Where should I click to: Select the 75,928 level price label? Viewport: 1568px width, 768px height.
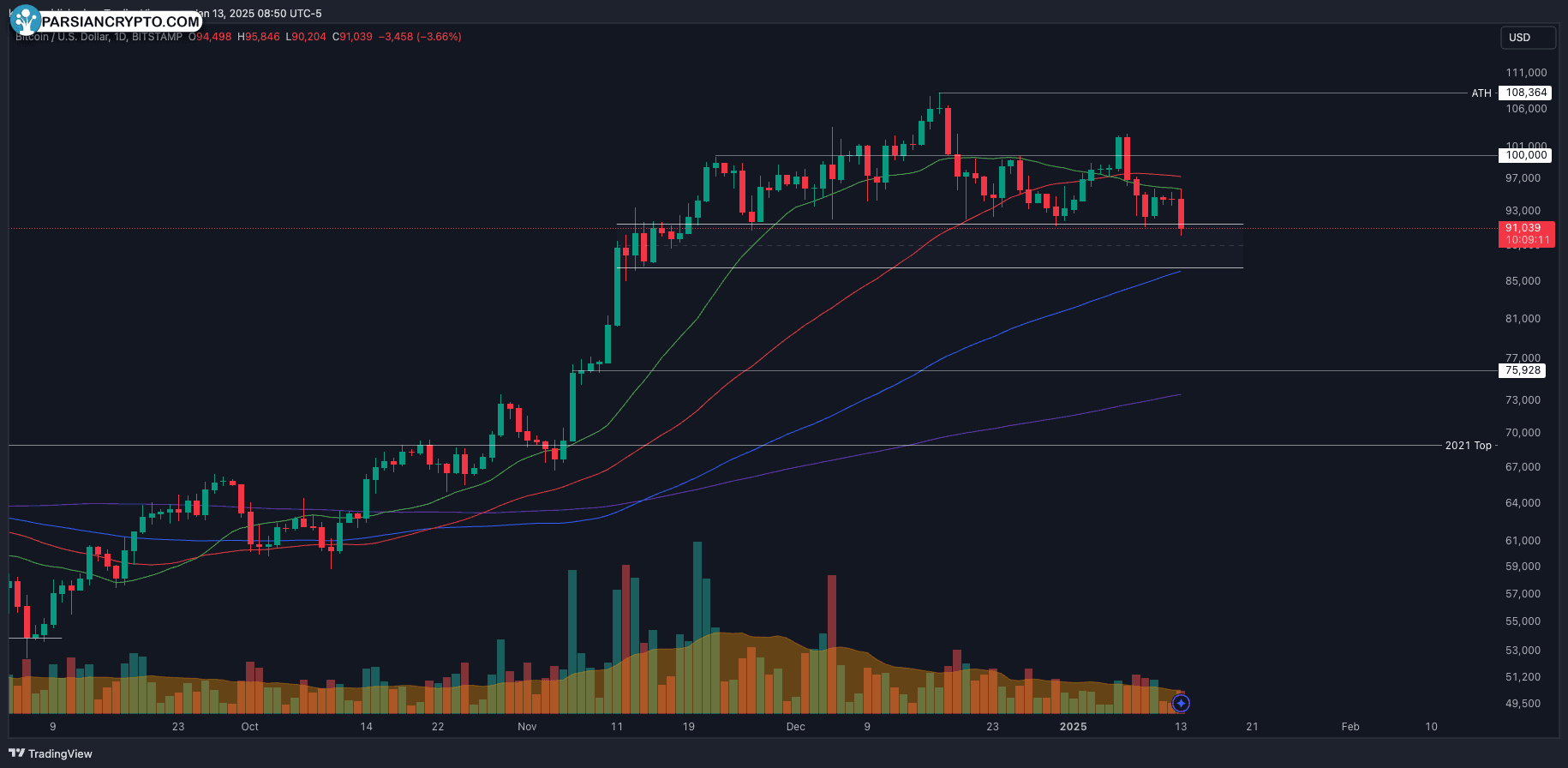tap(1523, 370)
